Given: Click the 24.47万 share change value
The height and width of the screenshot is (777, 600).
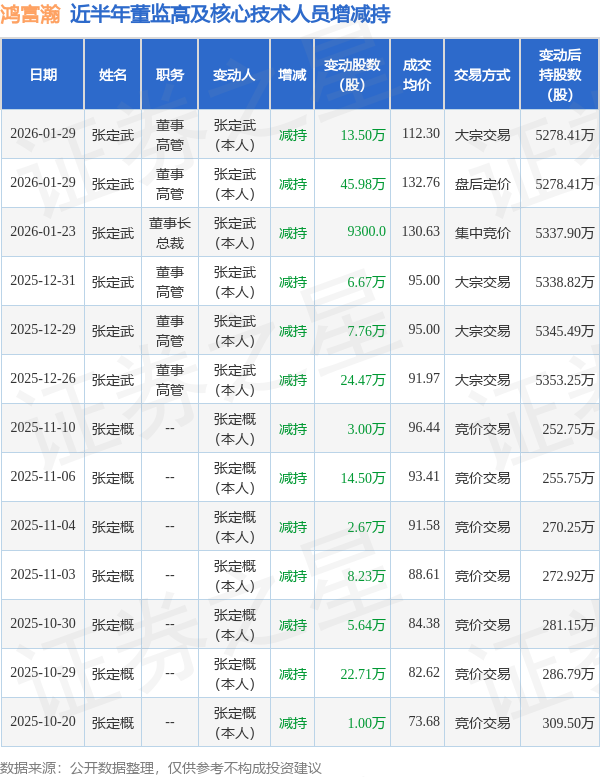Looking at the screenshot, I should 363,380.
